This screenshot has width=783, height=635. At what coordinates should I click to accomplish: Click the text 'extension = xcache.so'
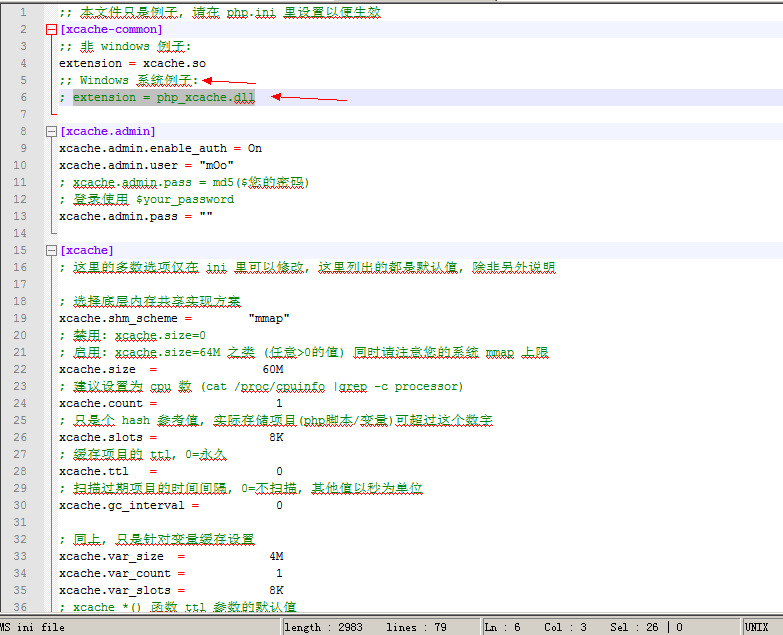132,63
